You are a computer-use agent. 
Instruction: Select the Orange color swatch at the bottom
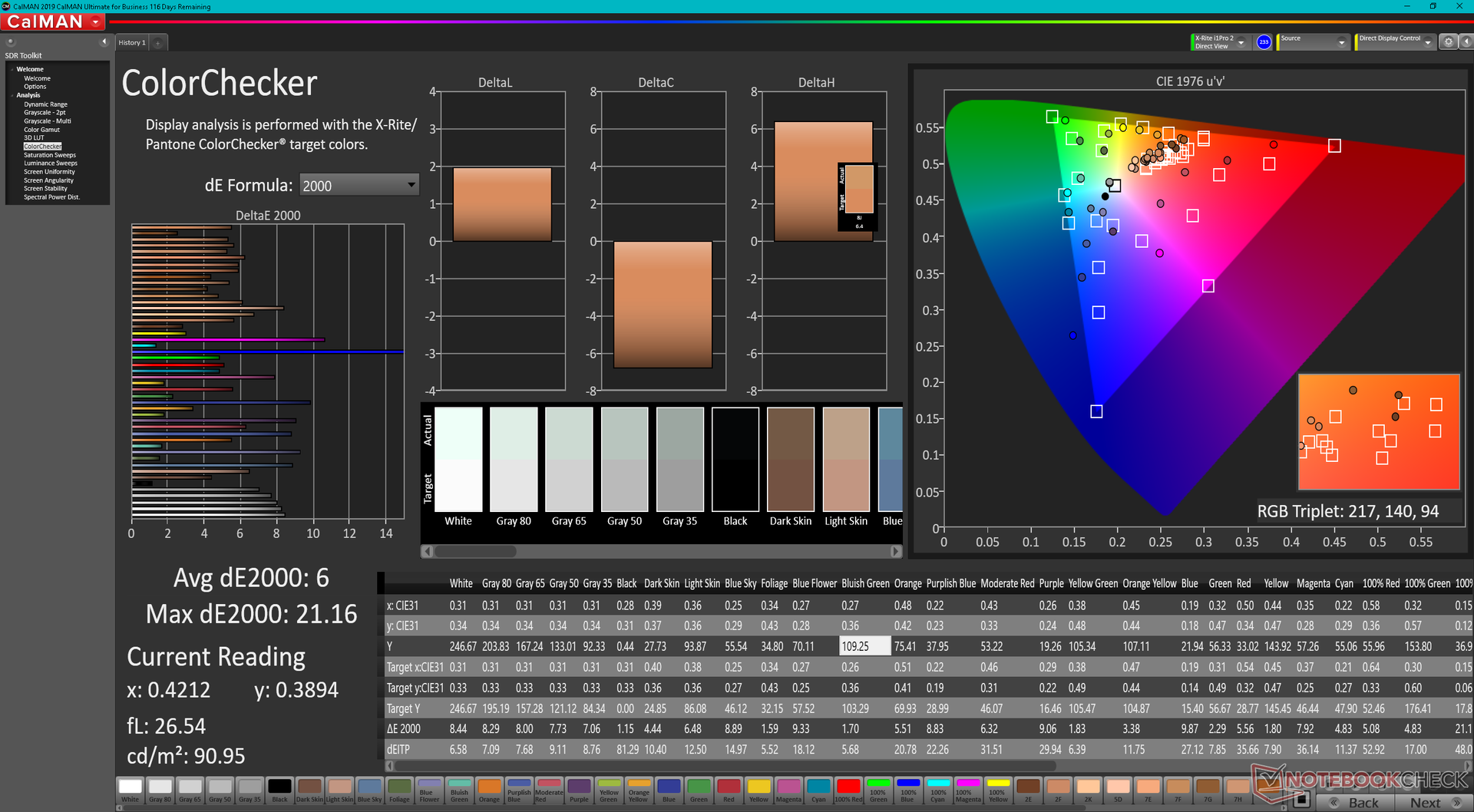coord(489,790)
